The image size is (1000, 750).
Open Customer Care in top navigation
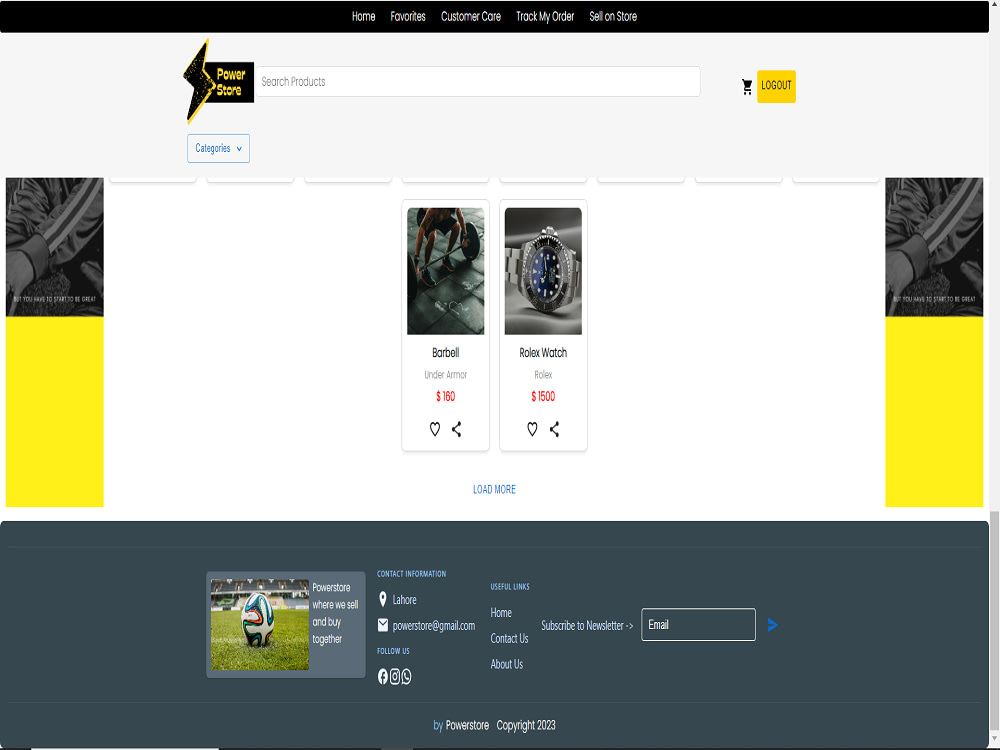(471, 17)
